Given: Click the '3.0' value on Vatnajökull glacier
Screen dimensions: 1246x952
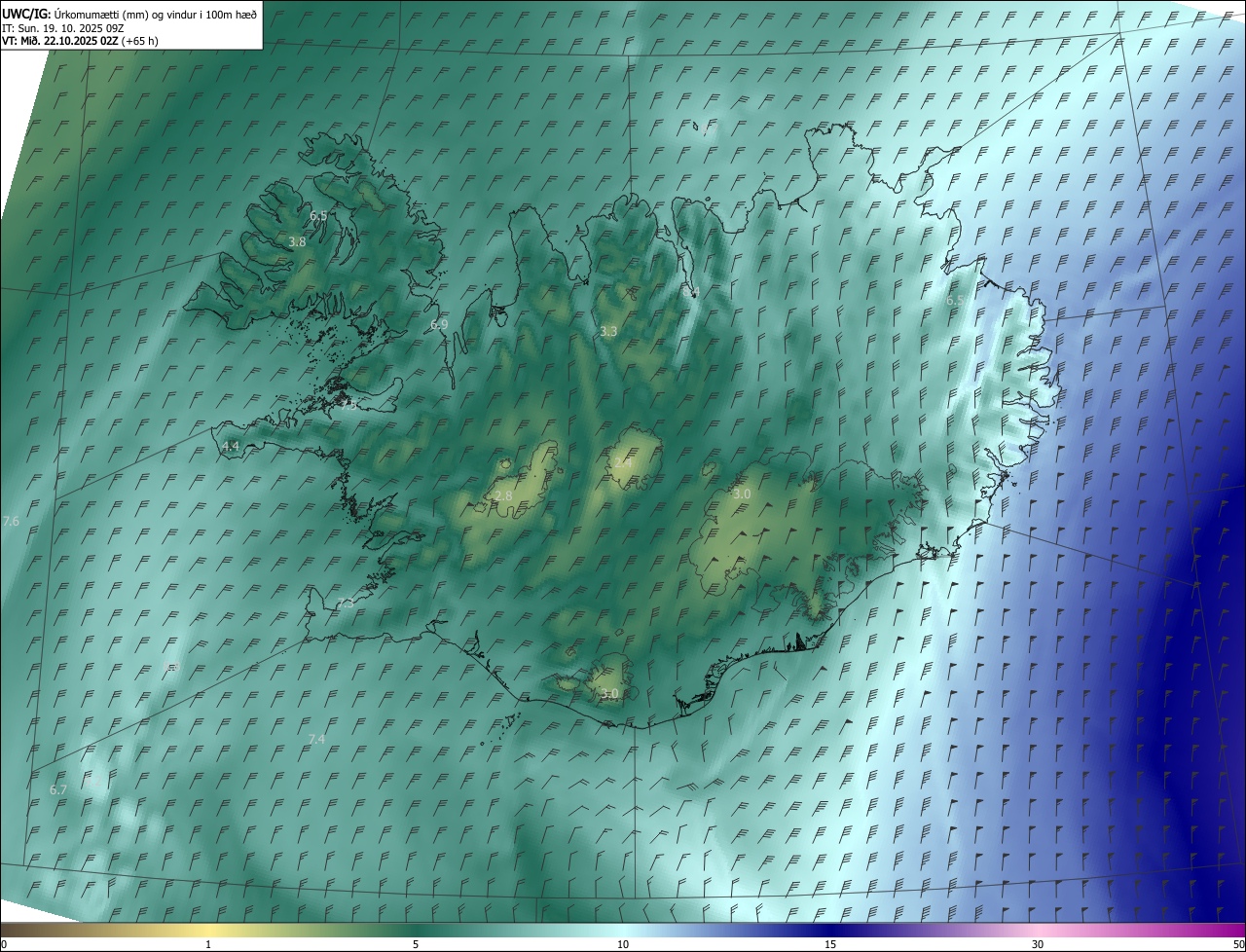Looking at the screenshot, I should (742, 494).
